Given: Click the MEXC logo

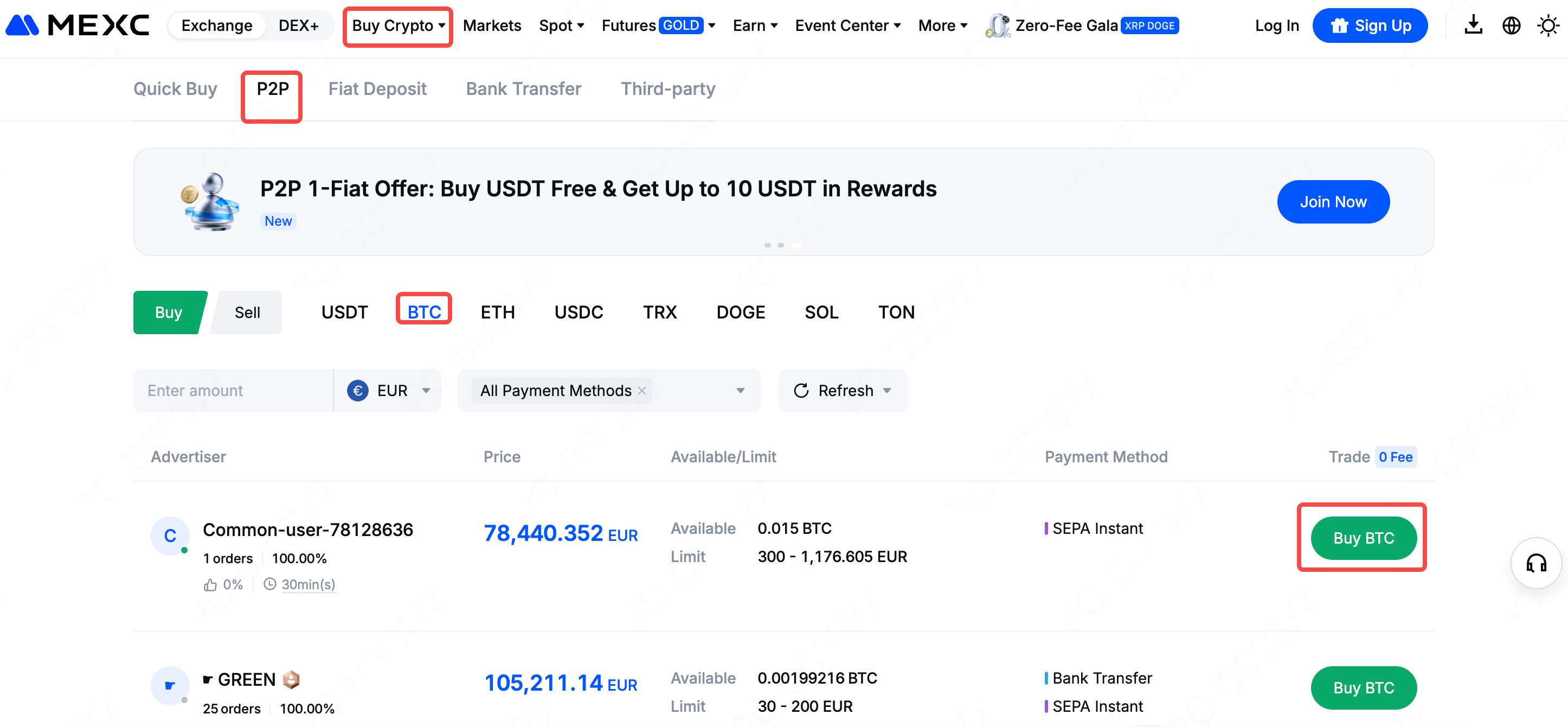Looking at the screenshot, I should tap(78, 25).
